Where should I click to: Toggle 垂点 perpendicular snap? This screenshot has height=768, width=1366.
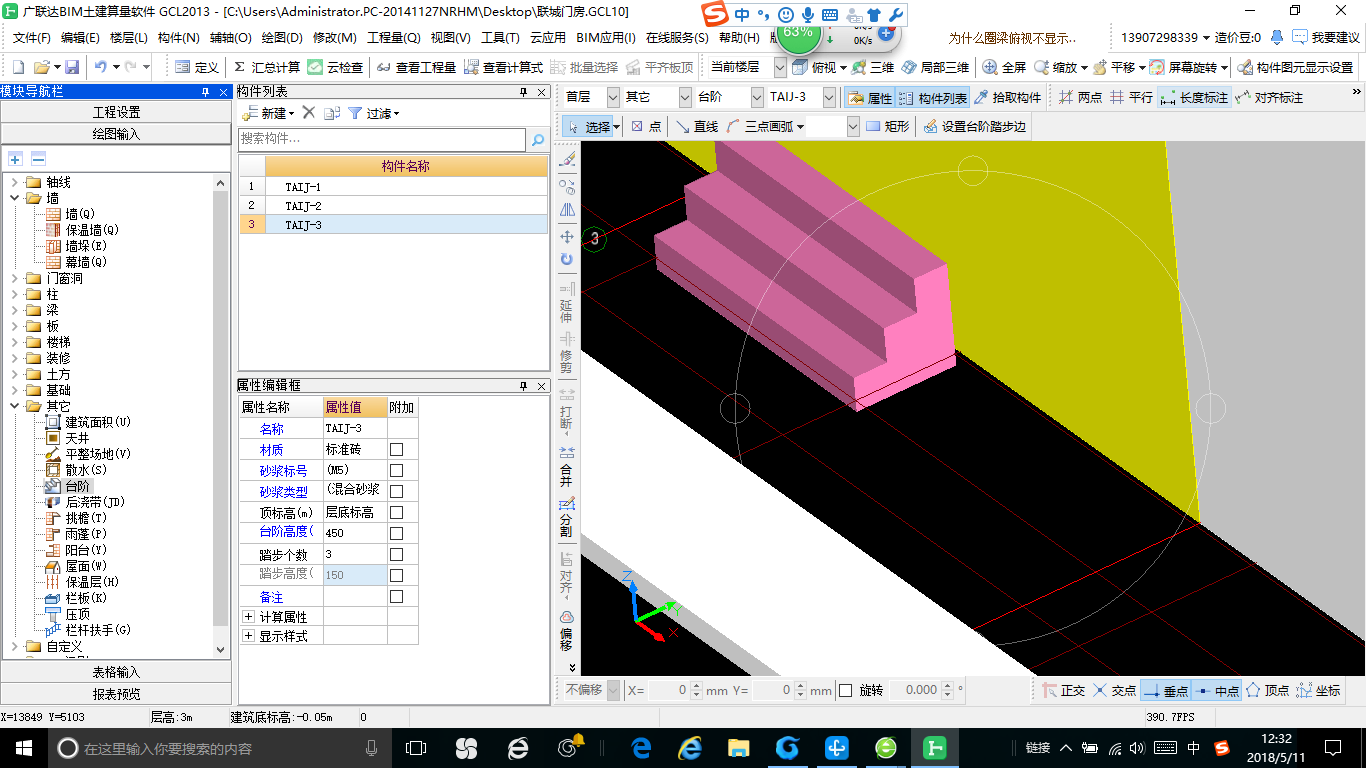1165,691
